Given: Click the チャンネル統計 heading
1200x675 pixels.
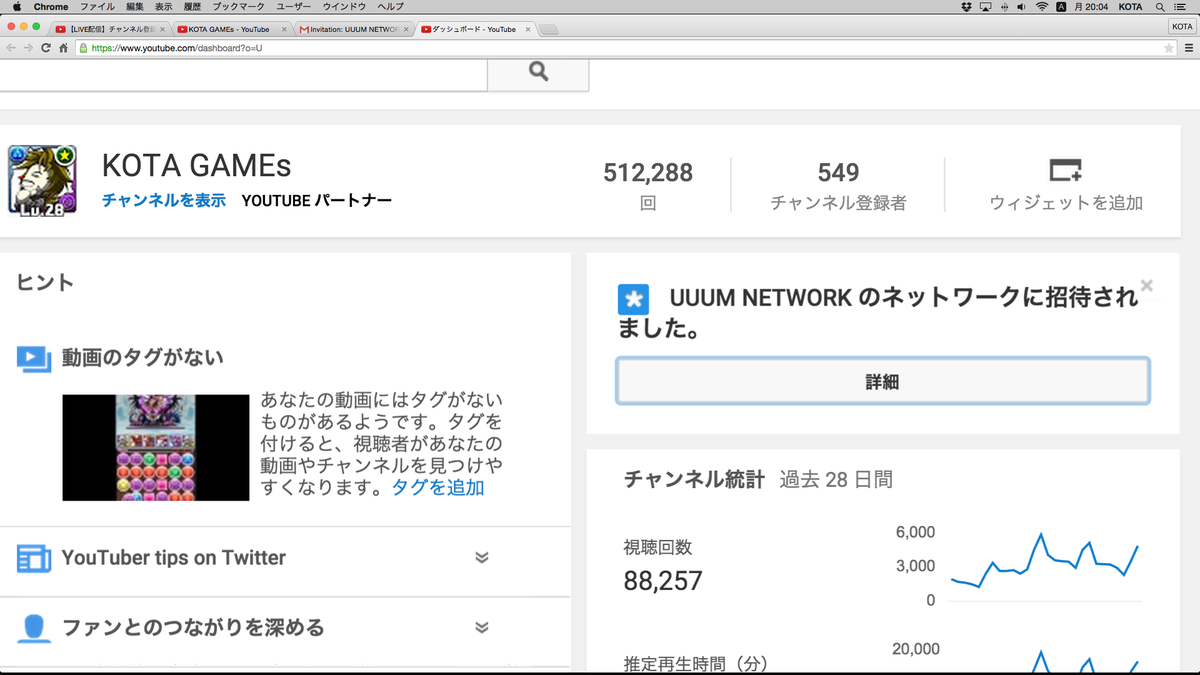Looking at the screenshot, I should coord(694,479).
